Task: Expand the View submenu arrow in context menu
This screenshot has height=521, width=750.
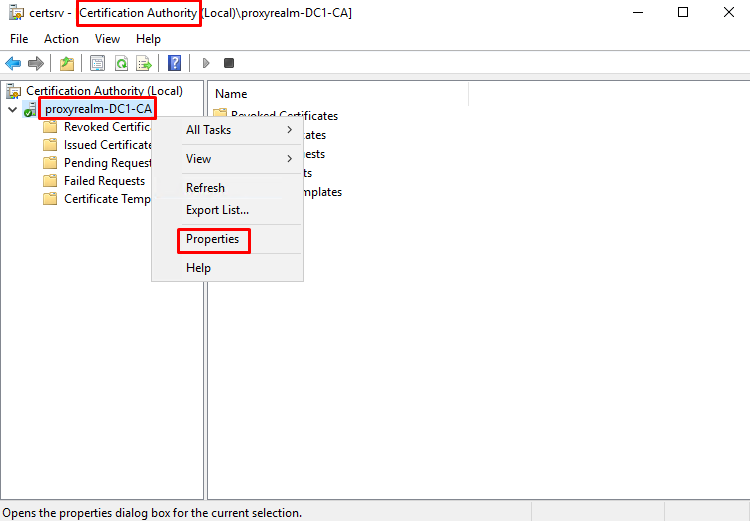Action: coord(289,158)
